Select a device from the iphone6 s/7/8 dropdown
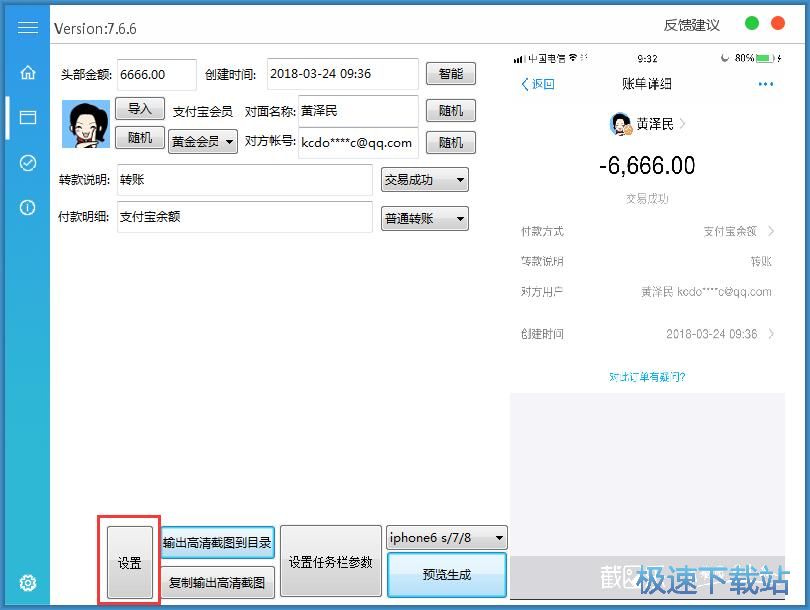The image size is (810, 610). (446, 536)
